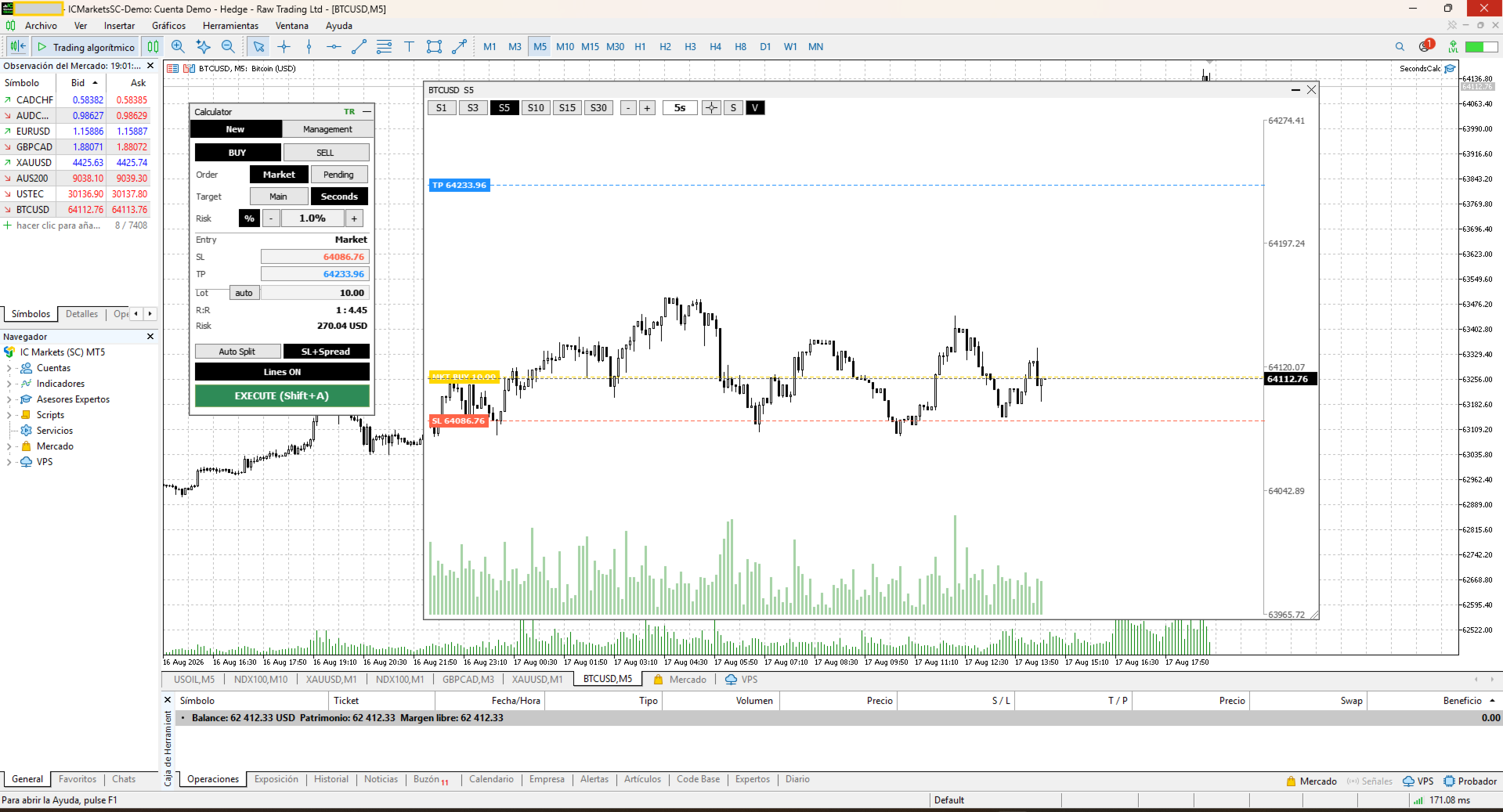Viewport: 1503px width, 812px height.
Task: Open the Probador tester icon
Action: [x=1450, y=781]
